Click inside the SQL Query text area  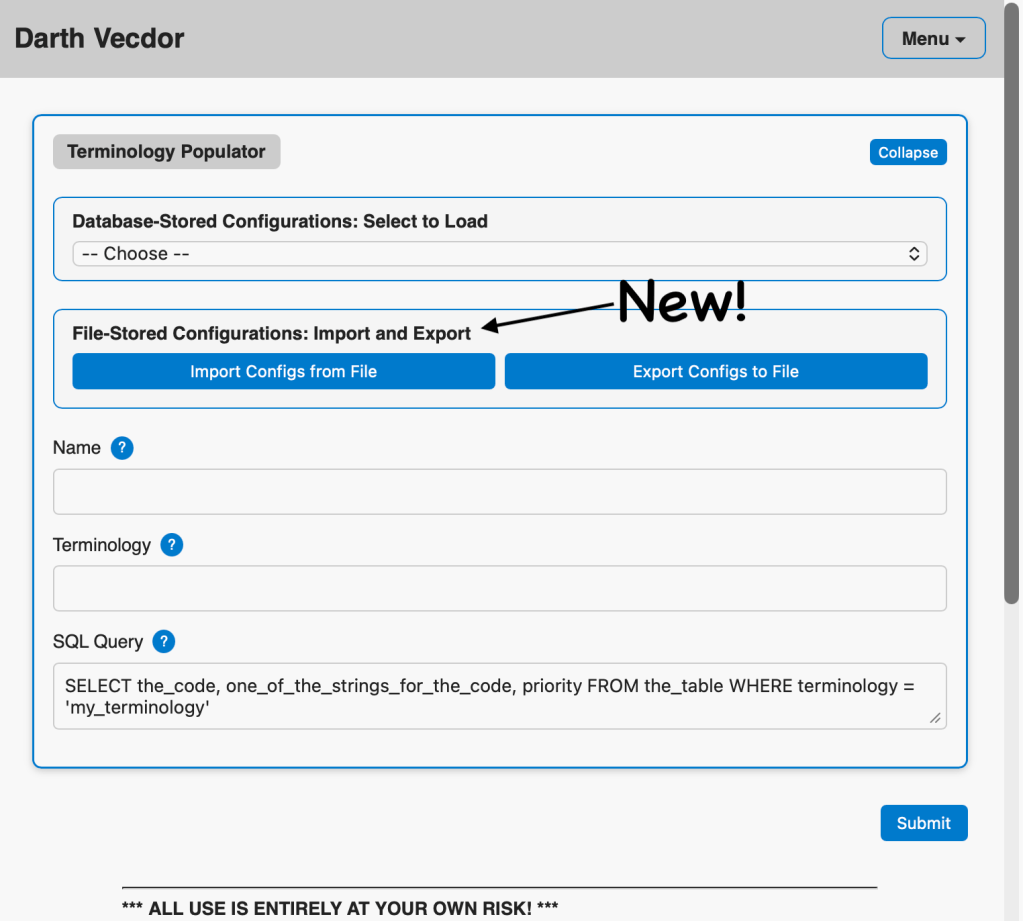pos(499,696)
